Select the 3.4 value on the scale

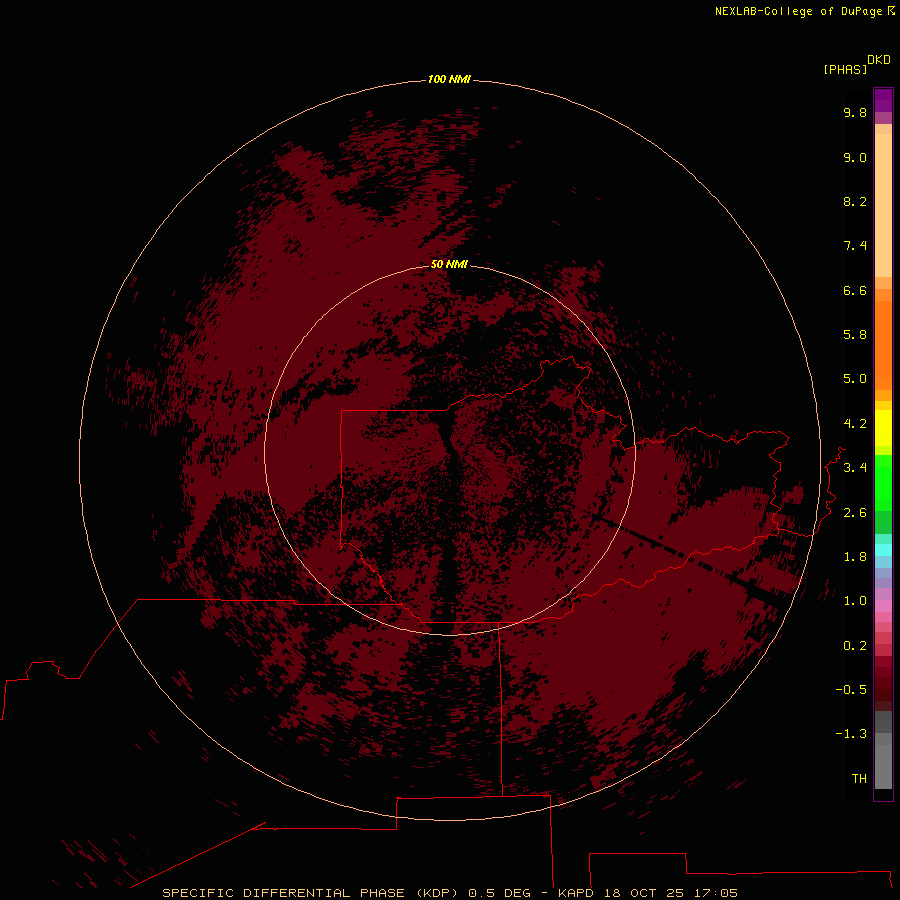[855, 468]
